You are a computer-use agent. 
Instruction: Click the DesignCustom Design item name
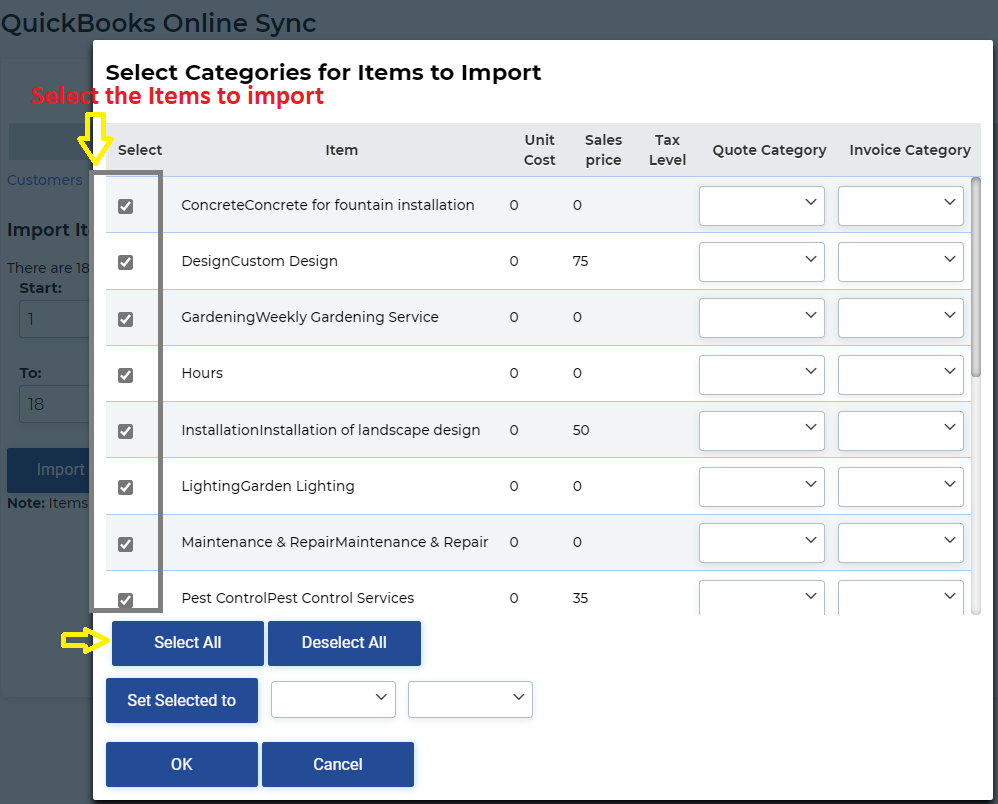(260, 261)
